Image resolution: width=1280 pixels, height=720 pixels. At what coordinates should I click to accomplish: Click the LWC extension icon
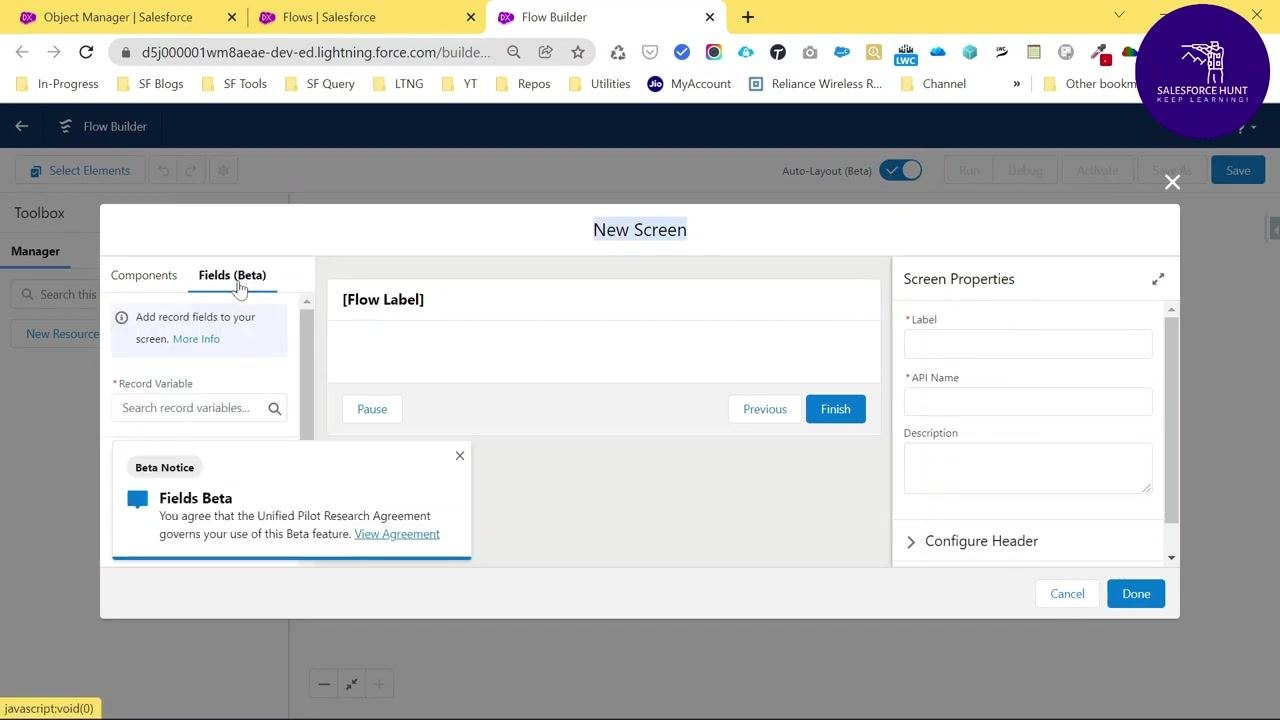pyautogui.click(x=905, y=54)
